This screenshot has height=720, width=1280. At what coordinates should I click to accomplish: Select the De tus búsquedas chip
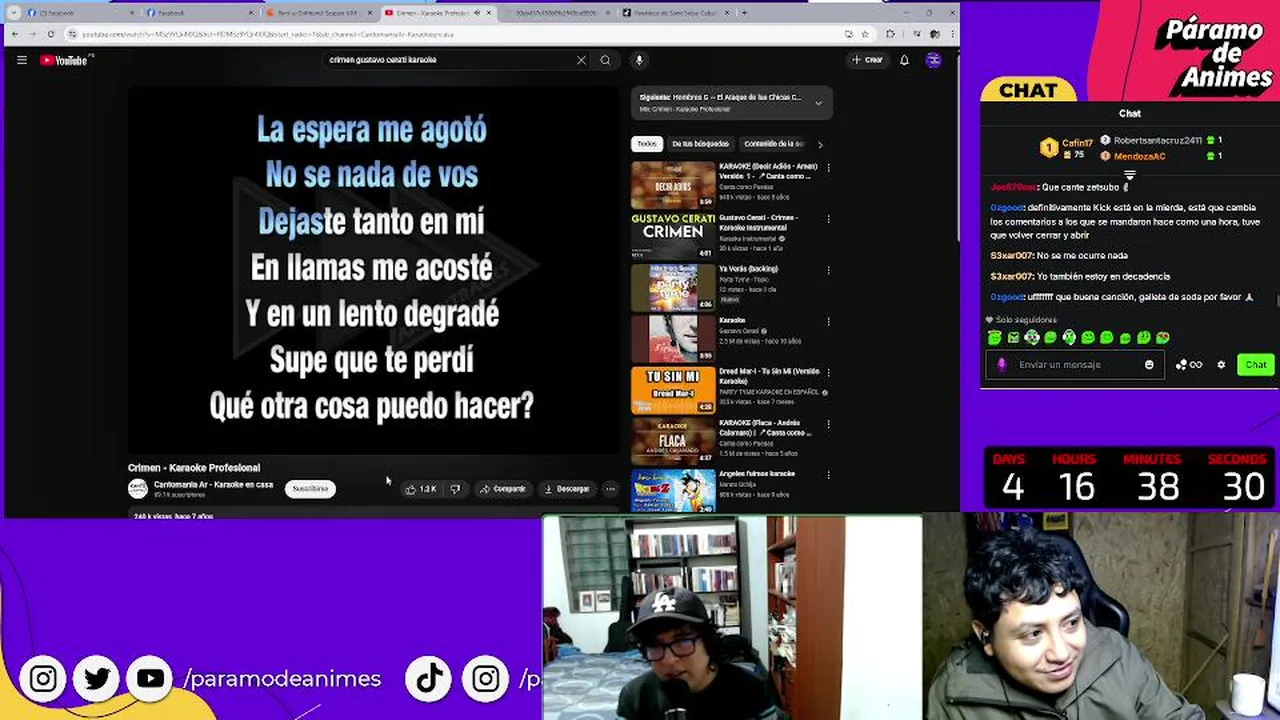700,144
